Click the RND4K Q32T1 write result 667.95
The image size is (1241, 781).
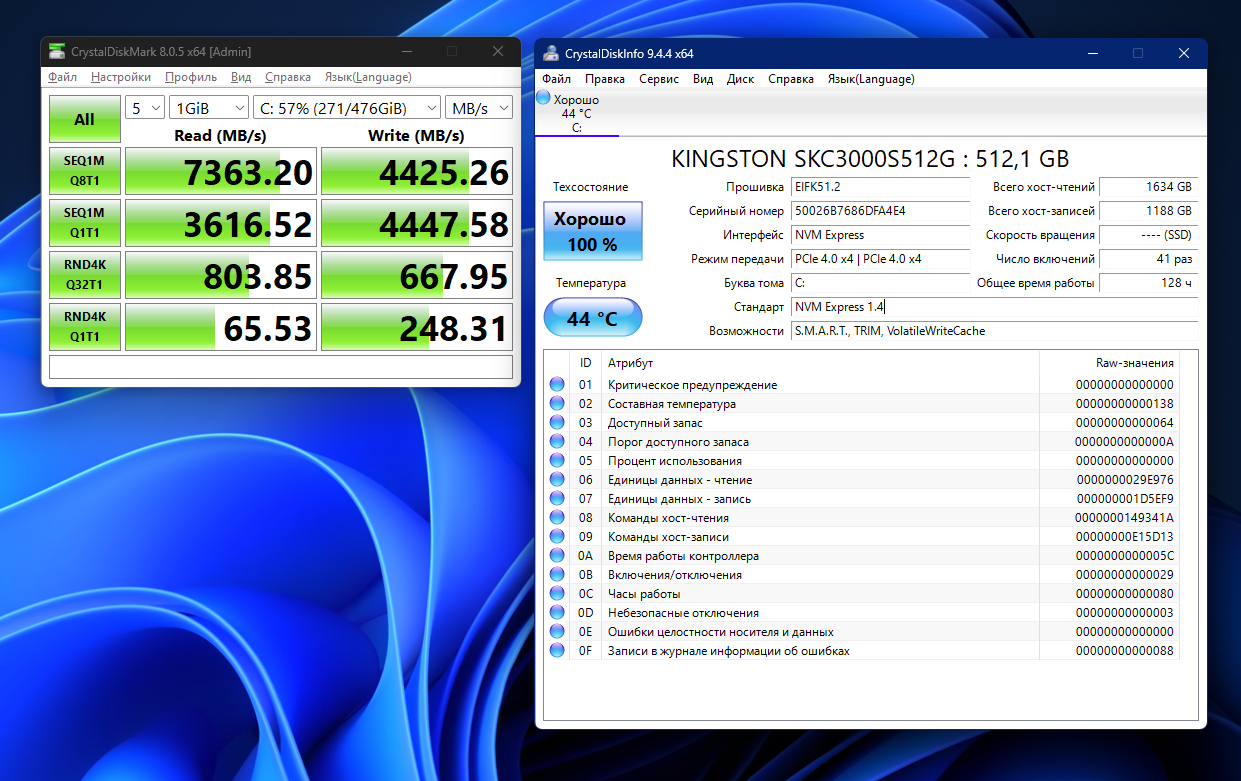point(417,275)
